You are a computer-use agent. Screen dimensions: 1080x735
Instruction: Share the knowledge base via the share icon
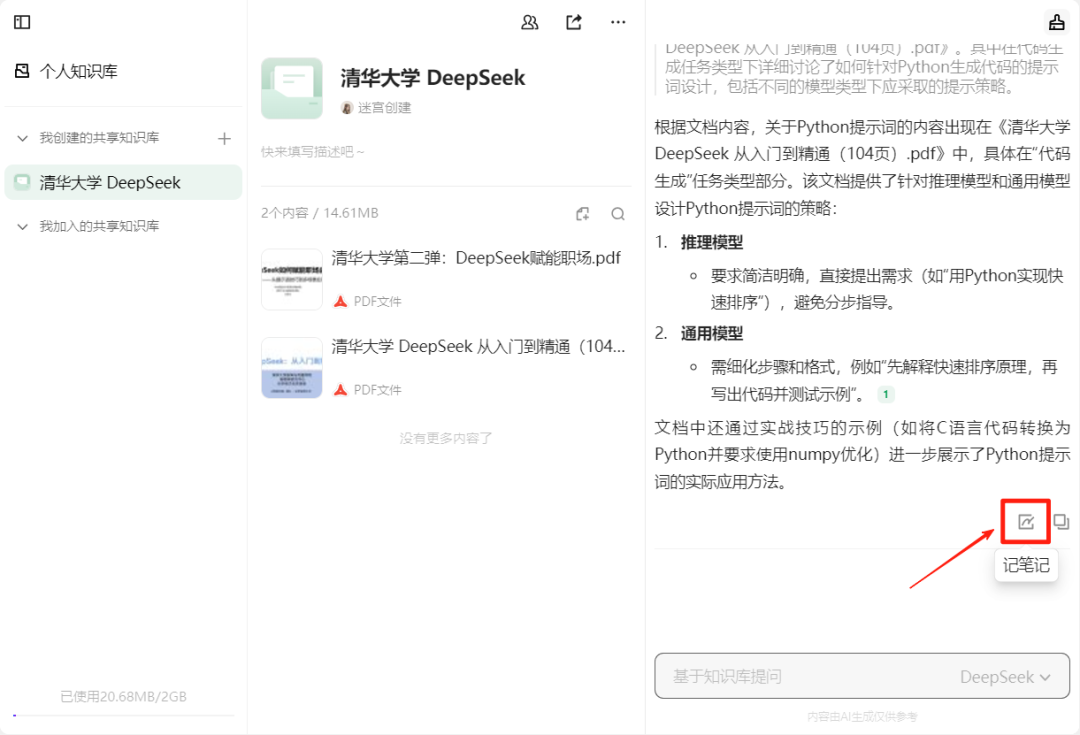(x=573, y=22)
